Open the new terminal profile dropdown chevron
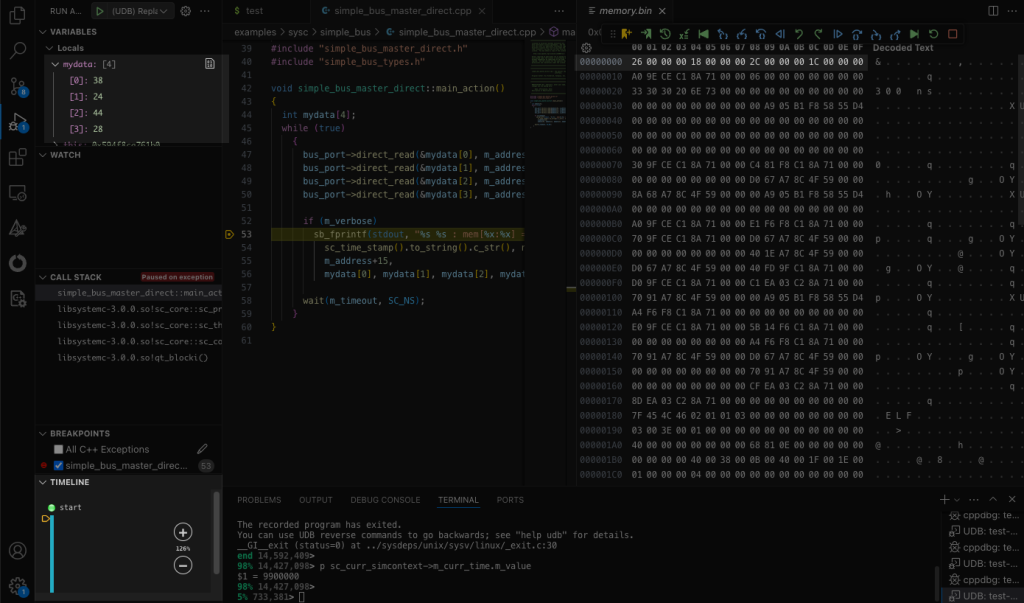This screenshot has width=1024, height=603. [x=957, y=500]
